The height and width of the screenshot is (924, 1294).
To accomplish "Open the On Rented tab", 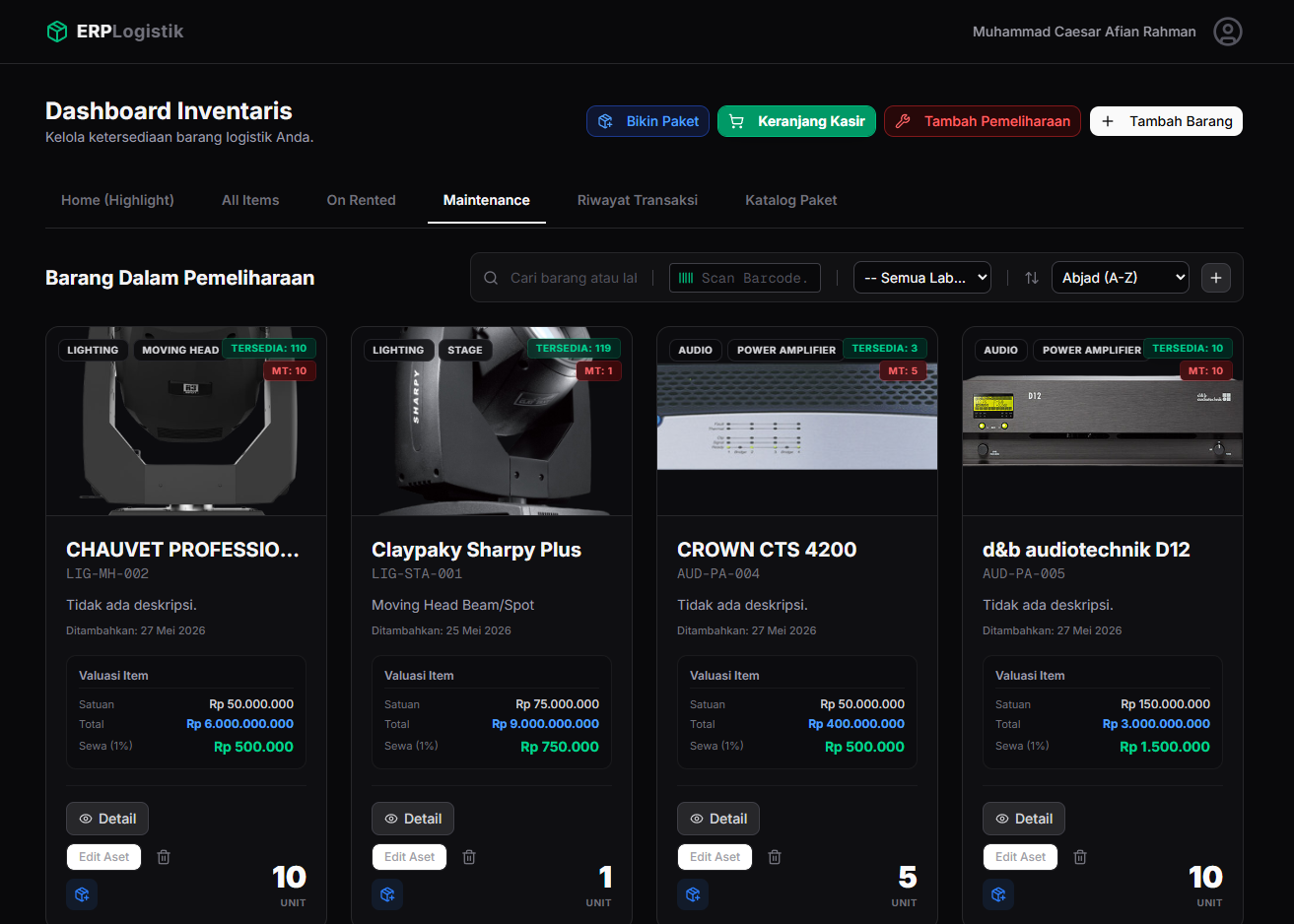I will point(361,200).
